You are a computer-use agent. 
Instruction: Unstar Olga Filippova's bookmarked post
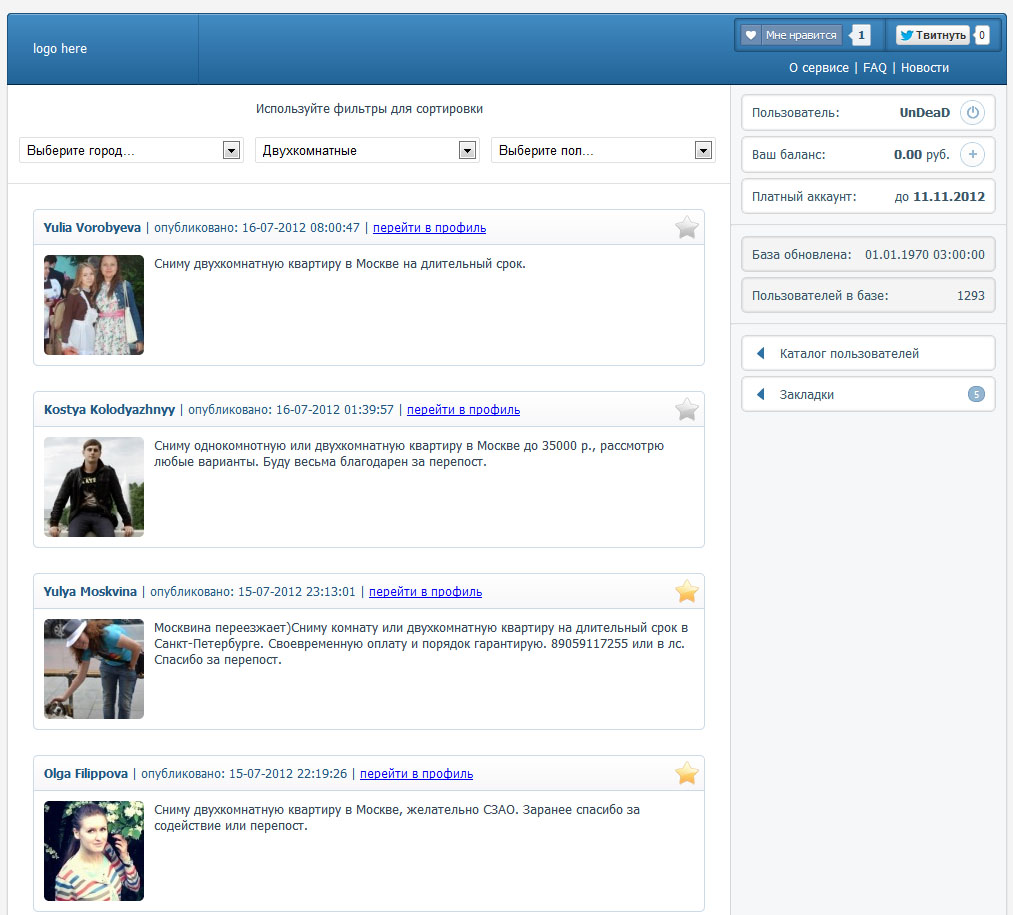(x=686, y=774)
